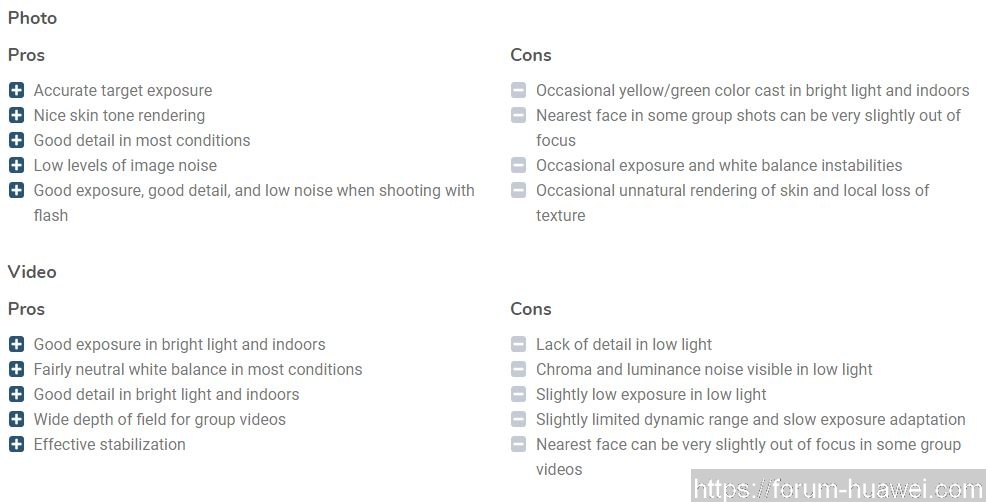Click the plus icon next to Fairly neutral white balance

[16, 369]
